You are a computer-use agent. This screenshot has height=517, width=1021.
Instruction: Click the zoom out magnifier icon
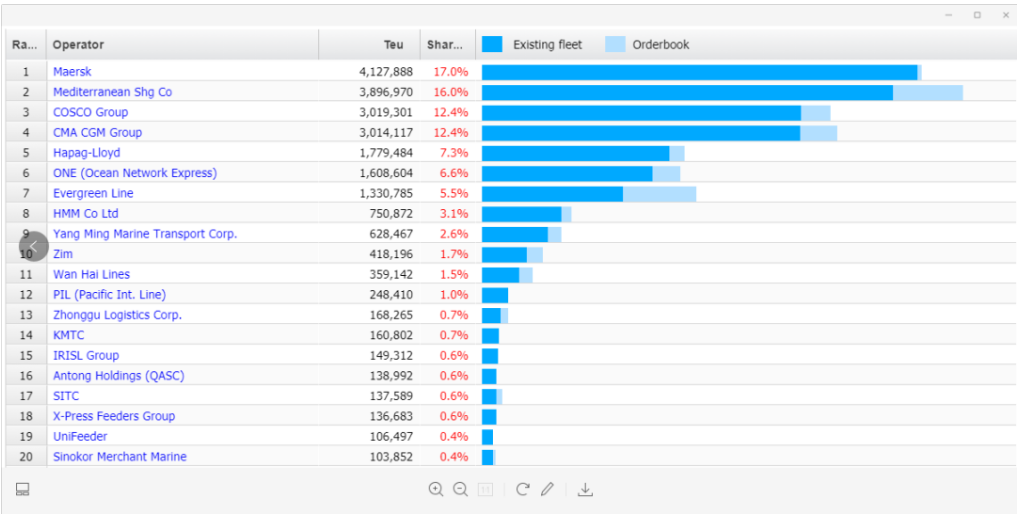(x=460, y=489)
